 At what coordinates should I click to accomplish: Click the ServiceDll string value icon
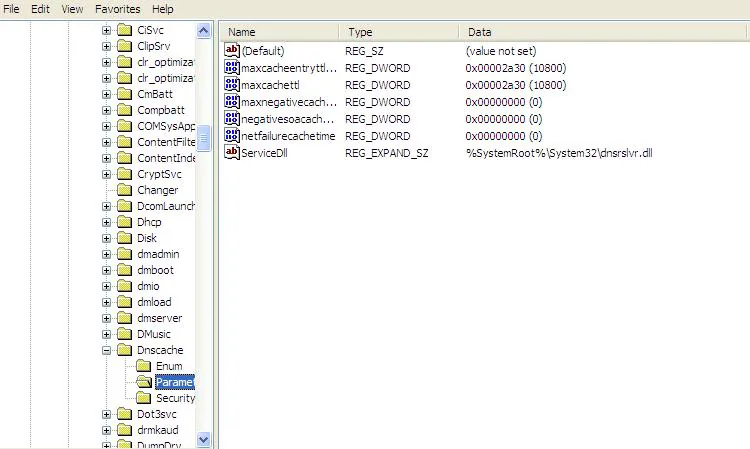point(232,153)
